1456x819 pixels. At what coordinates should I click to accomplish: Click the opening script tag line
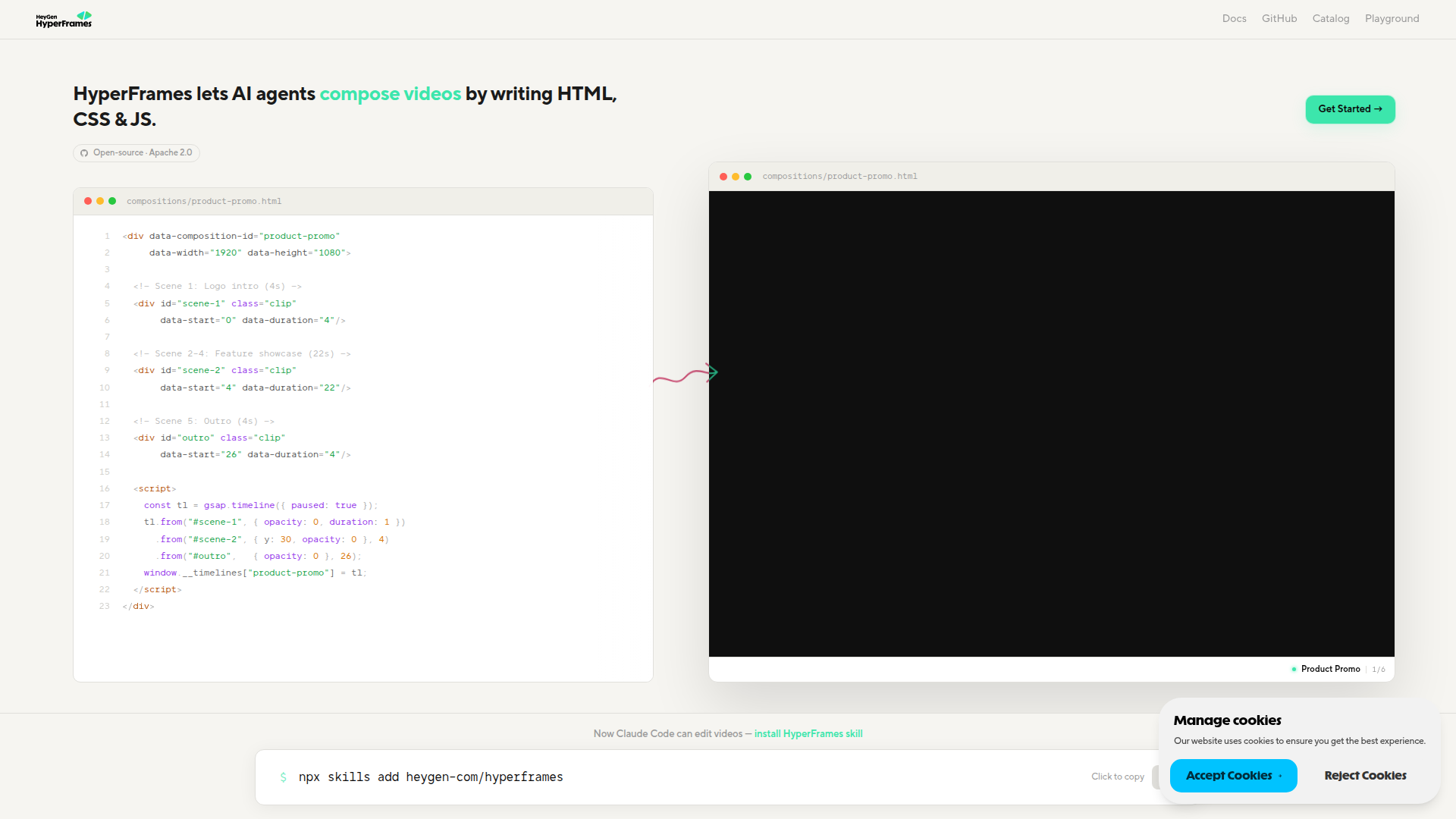(155, 489)
